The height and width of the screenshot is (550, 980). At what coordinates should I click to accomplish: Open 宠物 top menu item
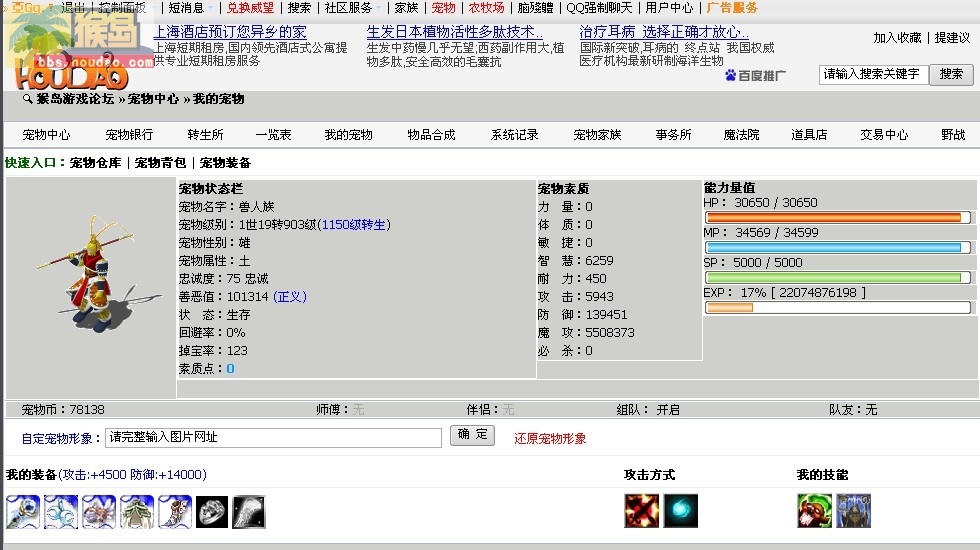(x=444, y=8)
